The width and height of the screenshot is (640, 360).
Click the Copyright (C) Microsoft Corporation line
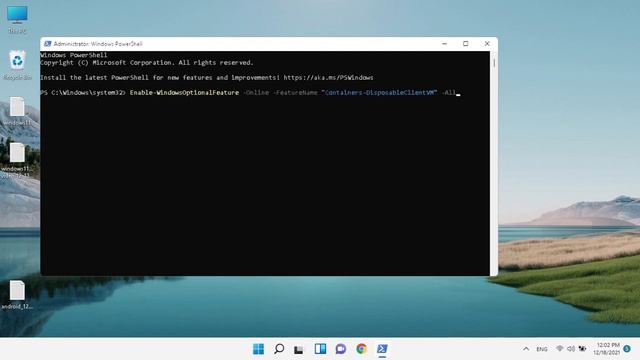[147, 63]
